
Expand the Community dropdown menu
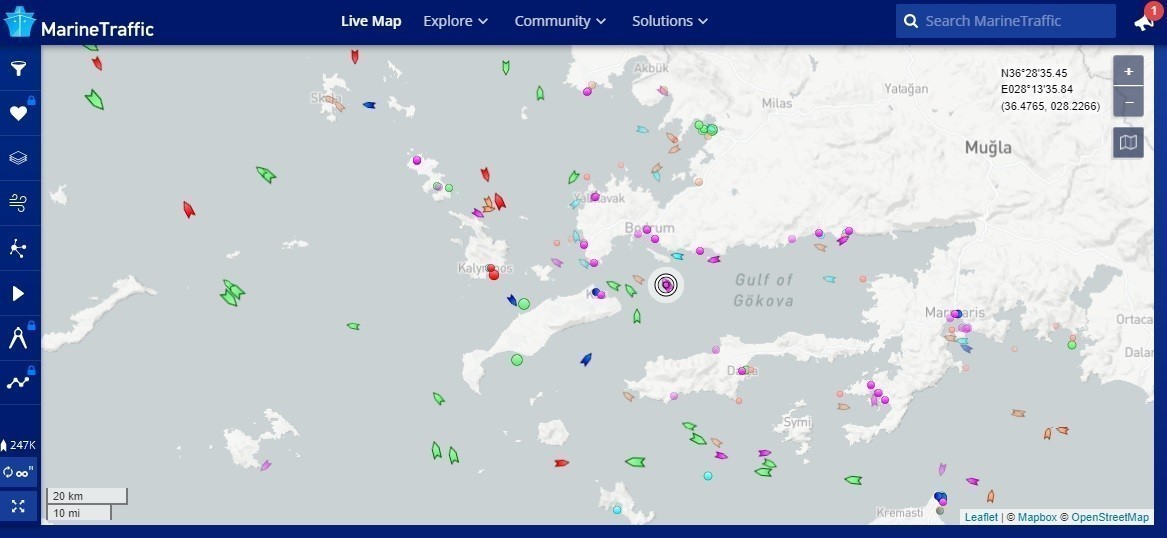[x=559, y=21]
